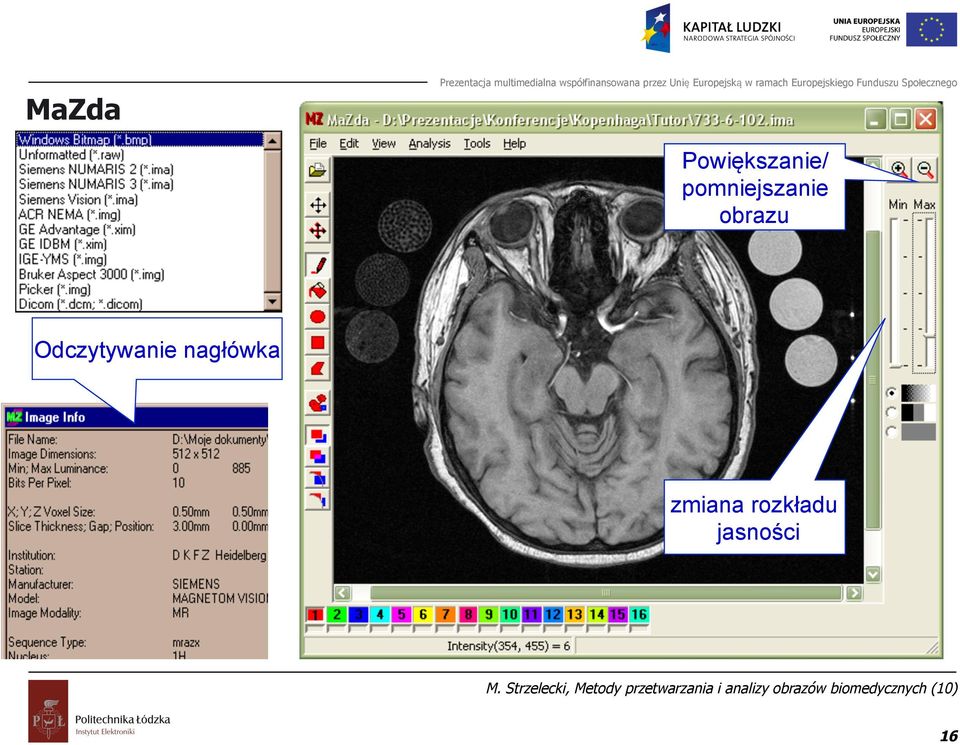
Task: Open the Help menu
Action: point(514,143)
